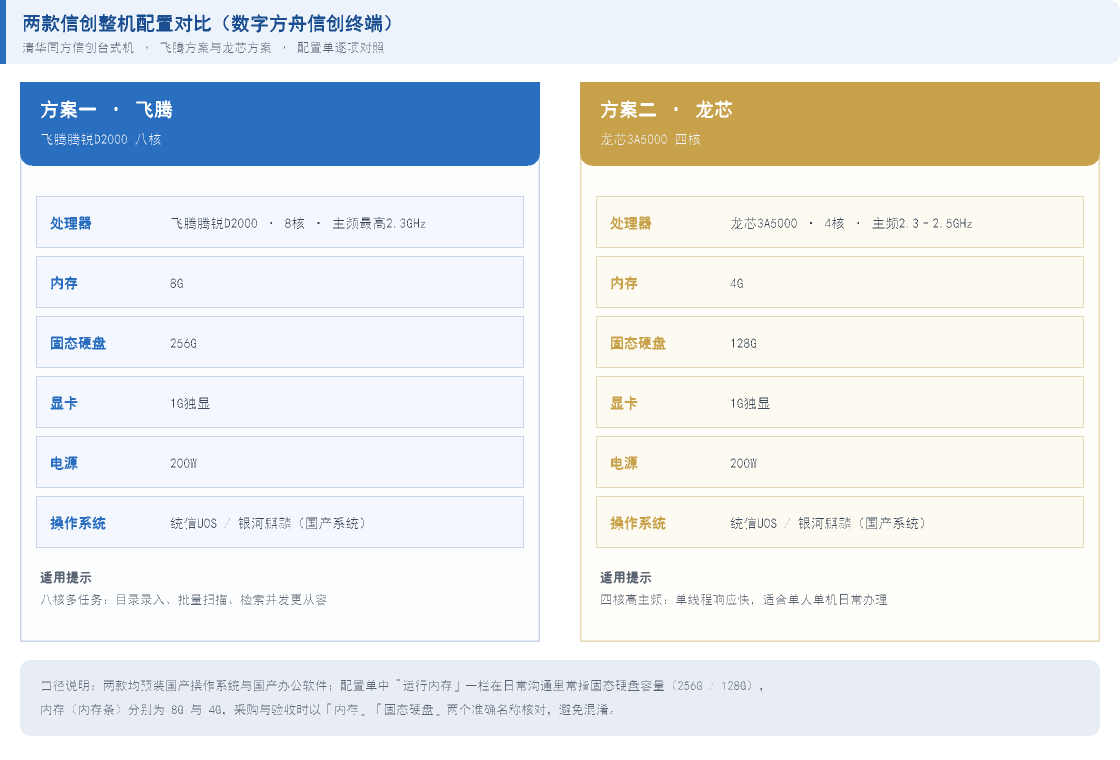Viewport: 1120px width, 760px height.
Task: Click 内存 label in 龙芯 card
Action: pyautogui.click(x=624, y=283)
